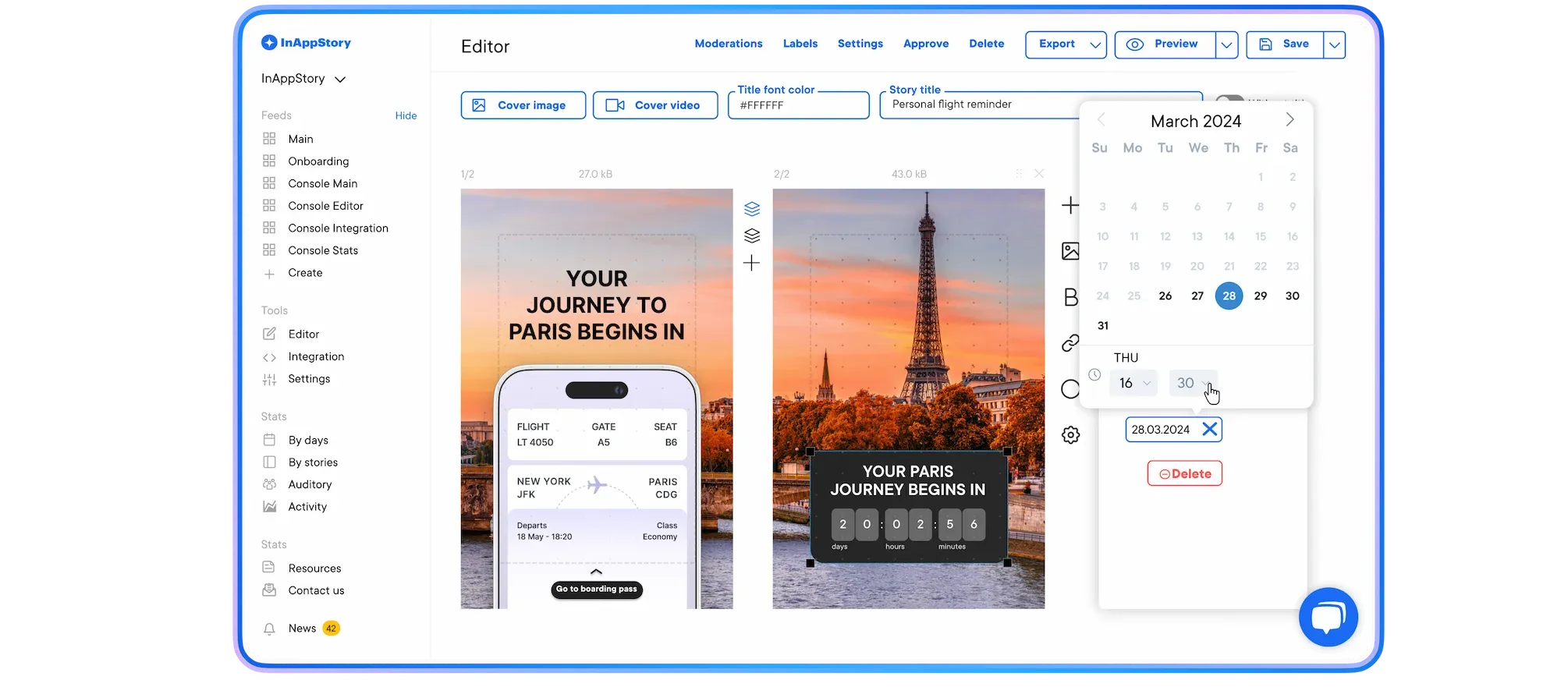Open the Export dropdown arrow
This screenshot has height=687, width=1568.
pyautogui.click(x=1095, y=45)
